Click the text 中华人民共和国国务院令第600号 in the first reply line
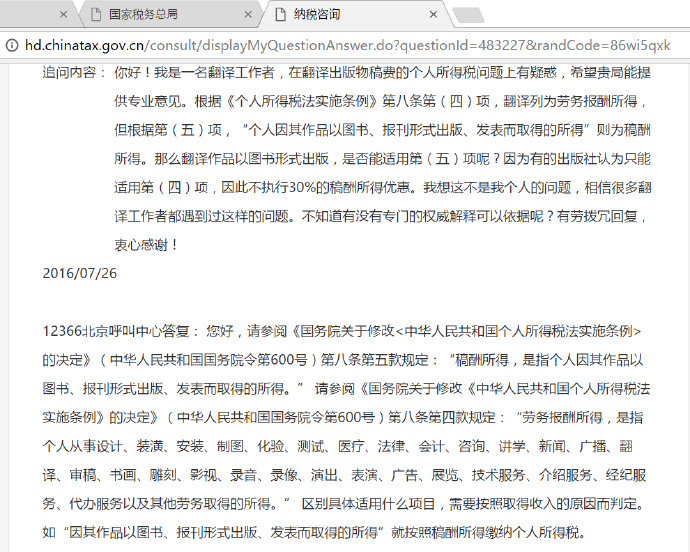This screenshot has height=552, width=690. click(x=209, y=360)
